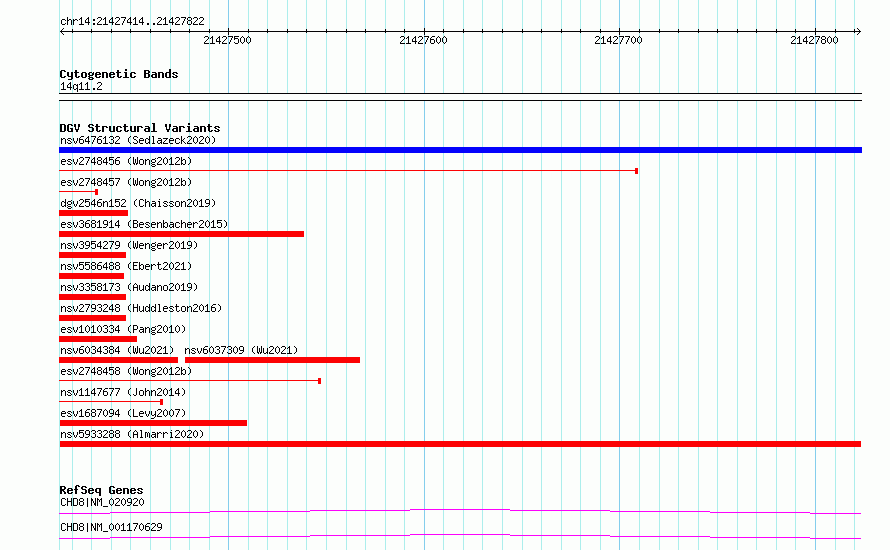Click the DGV Structural Variants track title
890x550 pixels.
point(140,128)
